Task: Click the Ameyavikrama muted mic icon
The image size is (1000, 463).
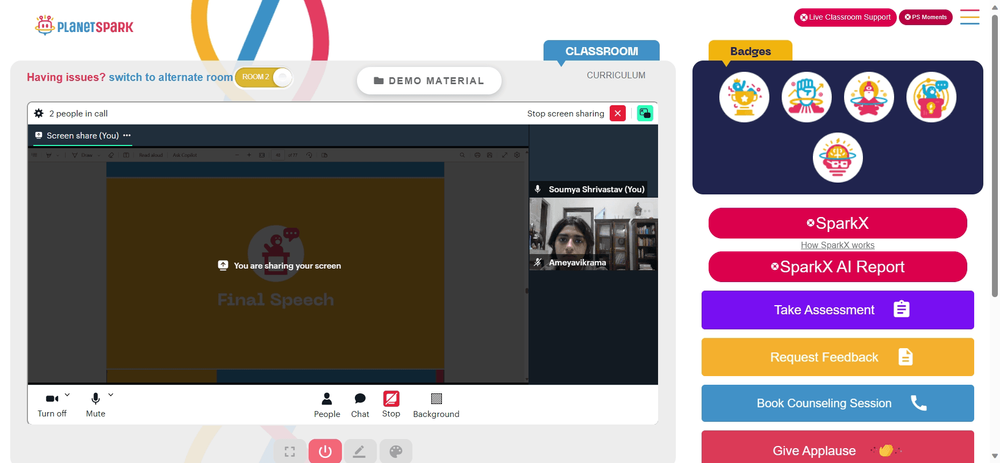Action: click(x=538, y=262)
